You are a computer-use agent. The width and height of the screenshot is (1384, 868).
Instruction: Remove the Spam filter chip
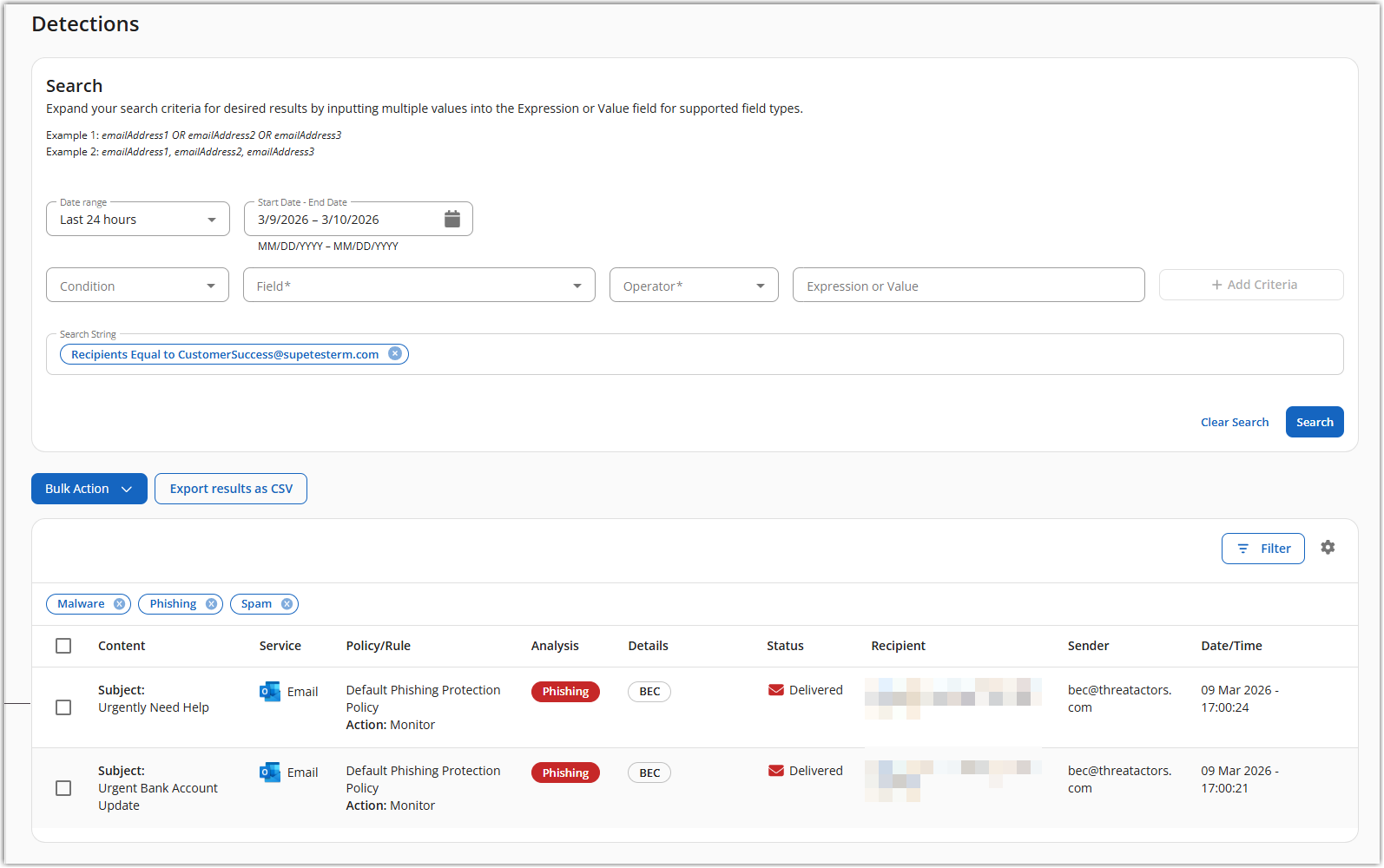tap(287, 604)
